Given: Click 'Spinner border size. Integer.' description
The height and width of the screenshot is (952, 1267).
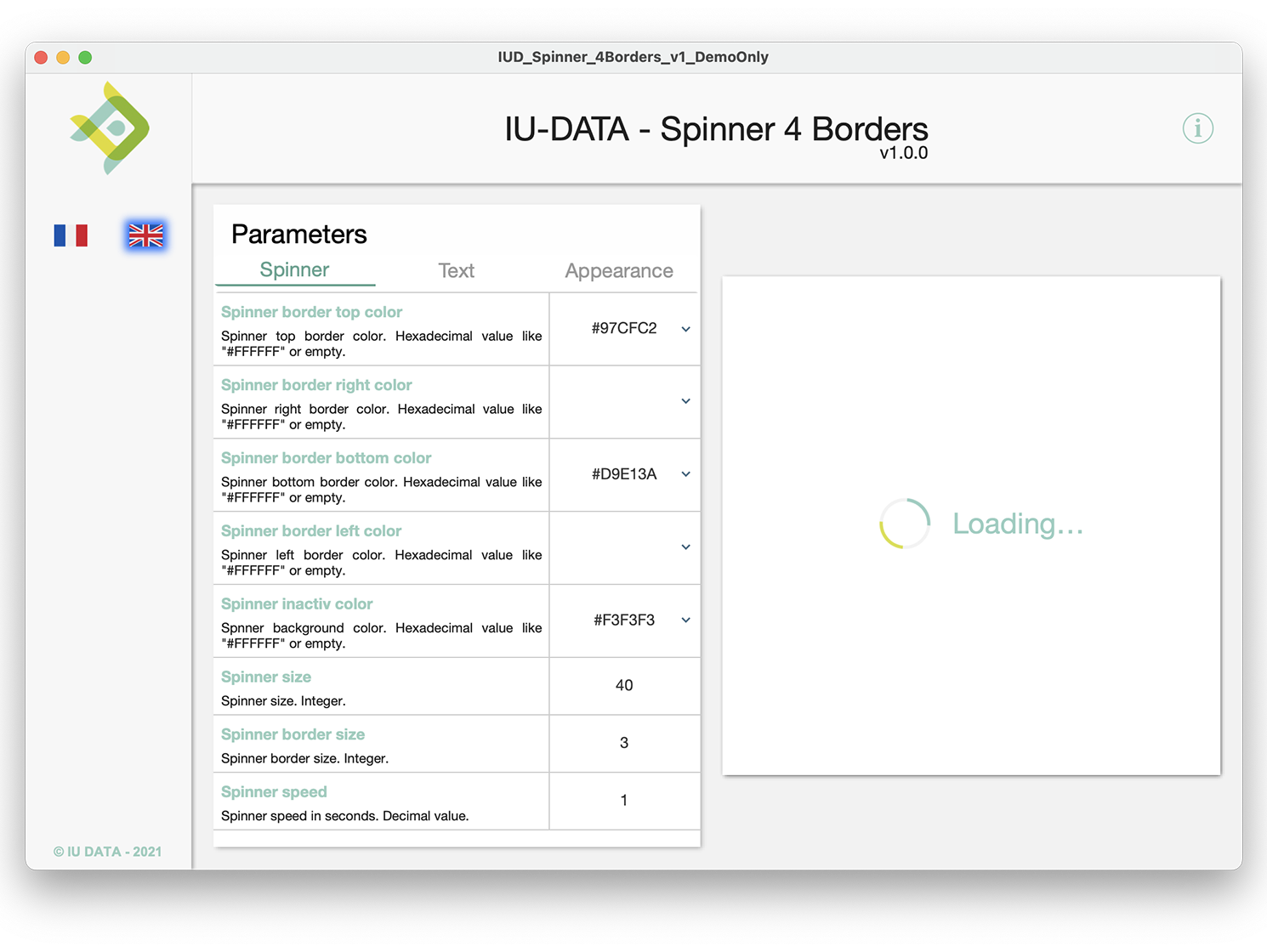Looking at the screenshot, I should point(304,758).
